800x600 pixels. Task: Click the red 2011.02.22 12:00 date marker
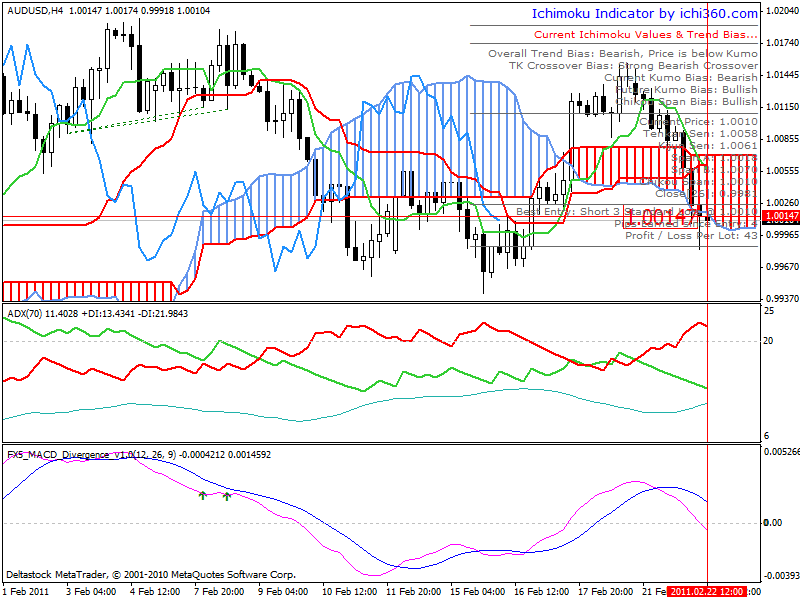(707, 592)
